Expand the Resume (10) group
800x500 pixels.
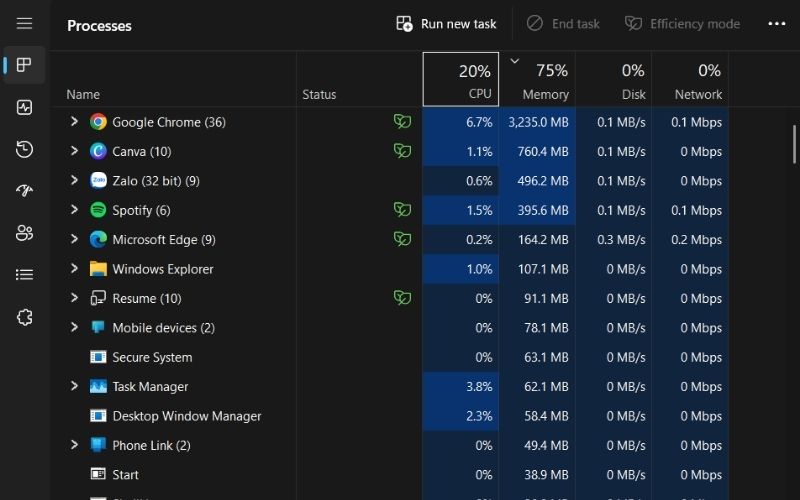point(74,298)
